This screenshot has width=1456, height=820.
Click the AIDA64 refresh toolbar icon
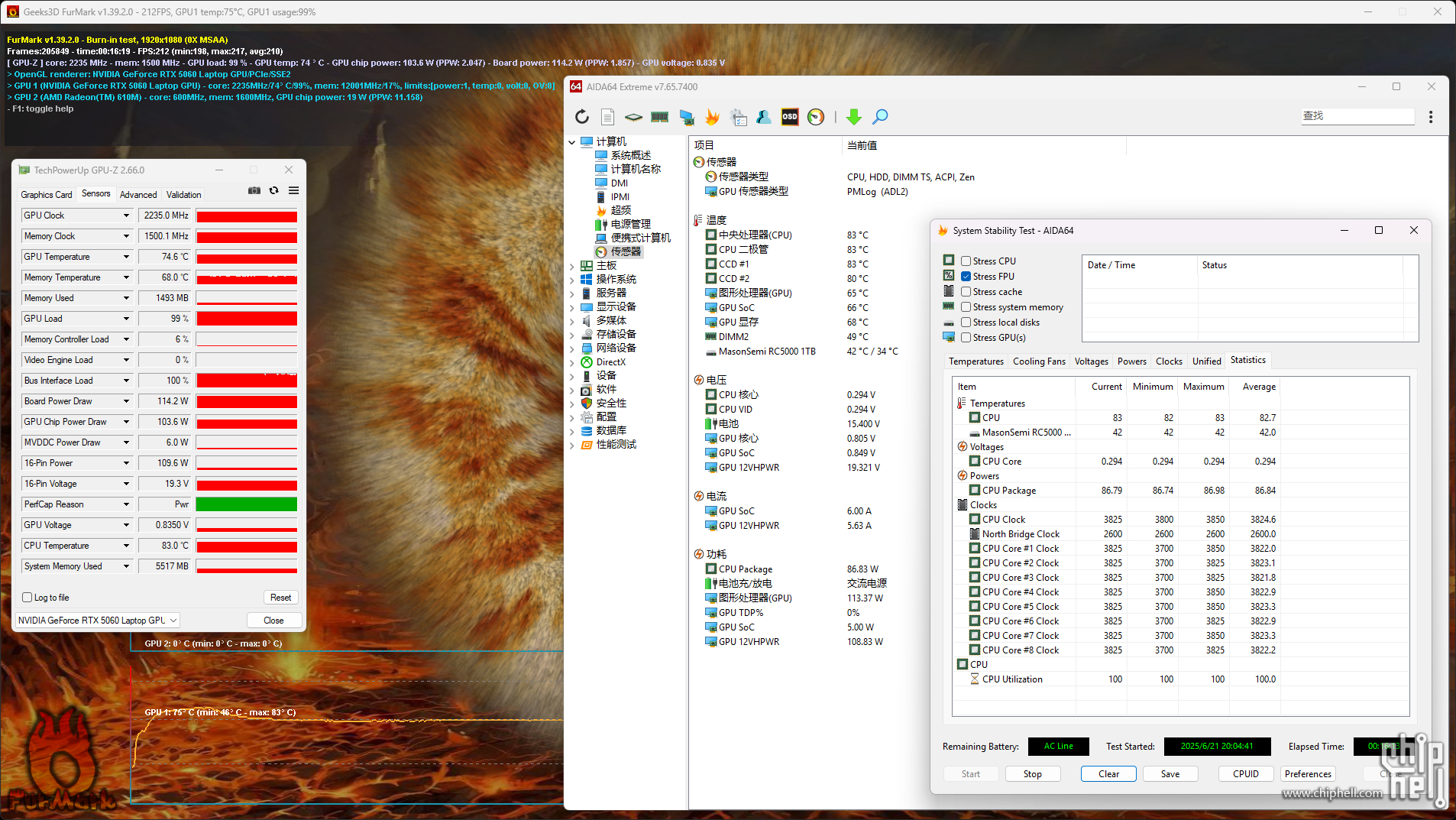coord(582,117)
